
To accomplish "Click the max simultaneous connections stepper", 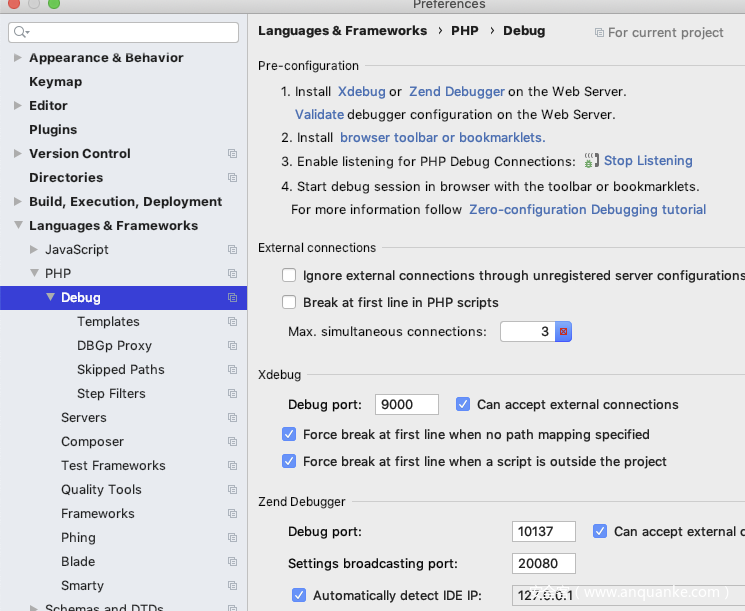I will pos(563,331).
